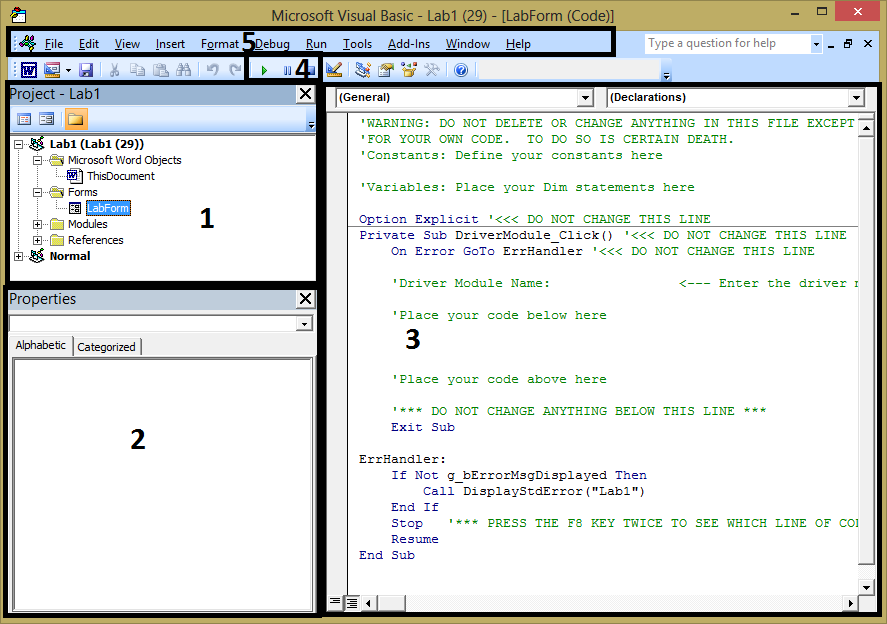This screenshot has width=887, height=624.
Task: Expand the References folder
Action: pos(37,240)
